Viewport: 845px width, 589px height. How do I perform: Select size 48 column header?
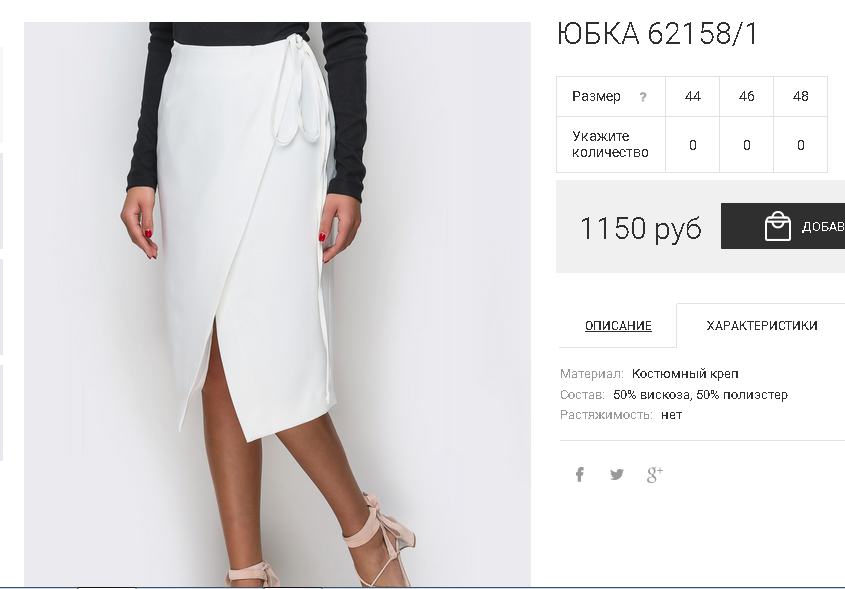800,96
